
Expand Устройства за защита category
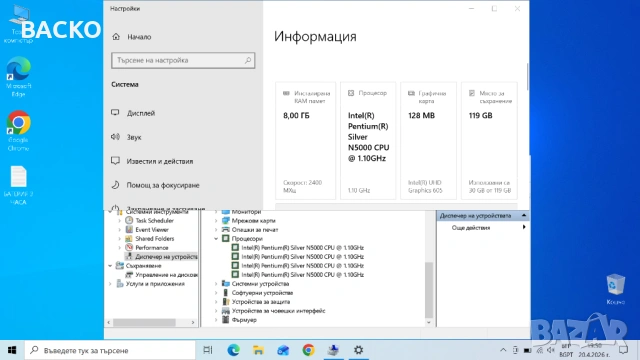pos(216,302)
